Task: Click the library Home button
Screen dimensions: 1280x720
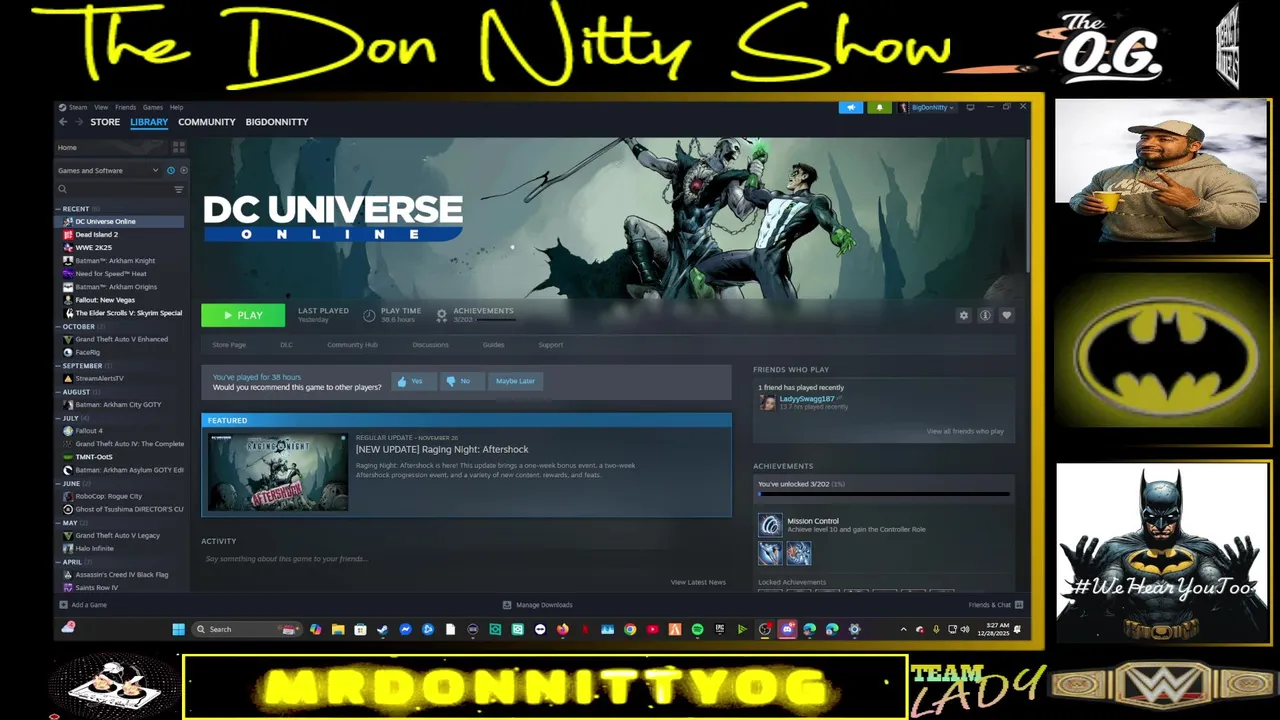Action: click(67, 147)
